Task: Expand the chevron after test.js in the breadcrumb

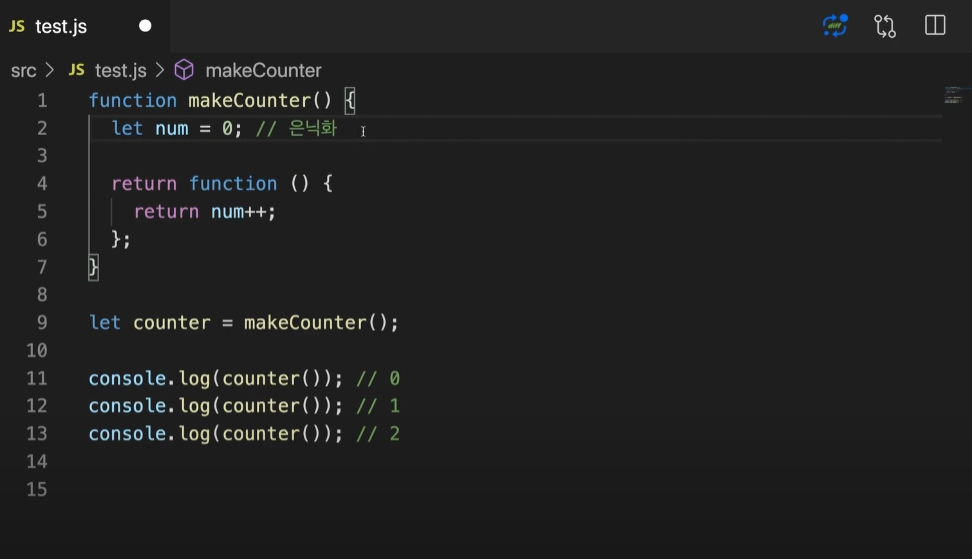Action: pyautogui.click(x=160, y=70)
